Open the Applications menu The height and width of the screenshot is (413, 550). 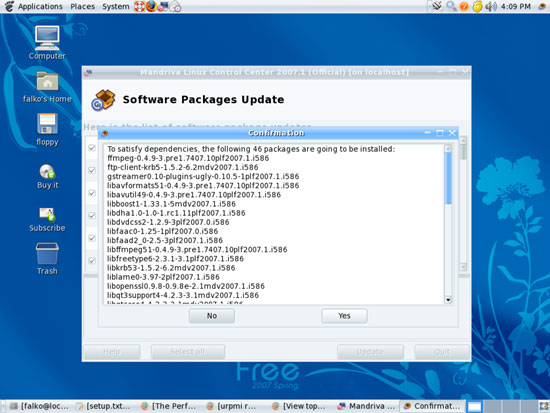40,6
